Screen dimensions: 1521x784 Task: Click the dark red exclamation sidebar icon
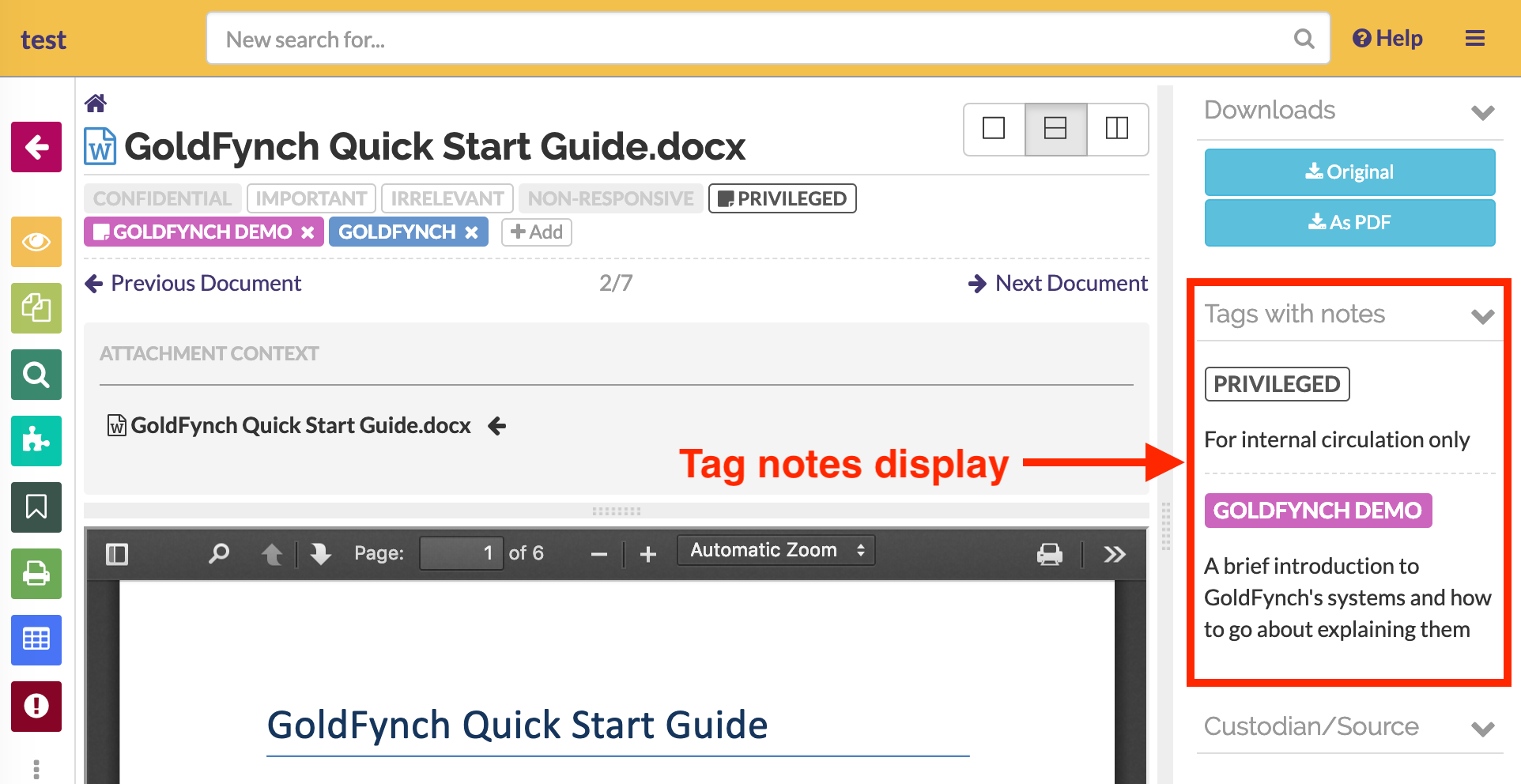[x=36, y=707]
